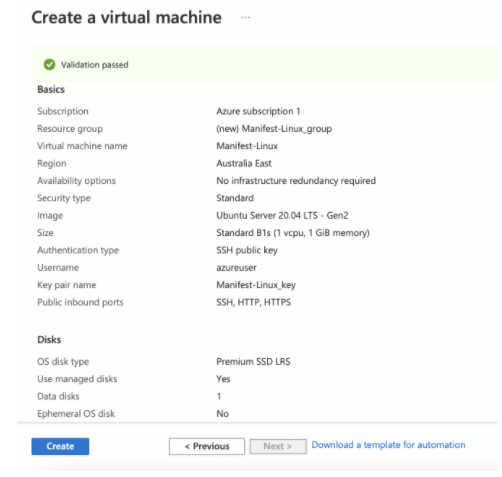Click the Standard B1s size value
This screenshot has width=502, height=477.
[x=293, y=233]
